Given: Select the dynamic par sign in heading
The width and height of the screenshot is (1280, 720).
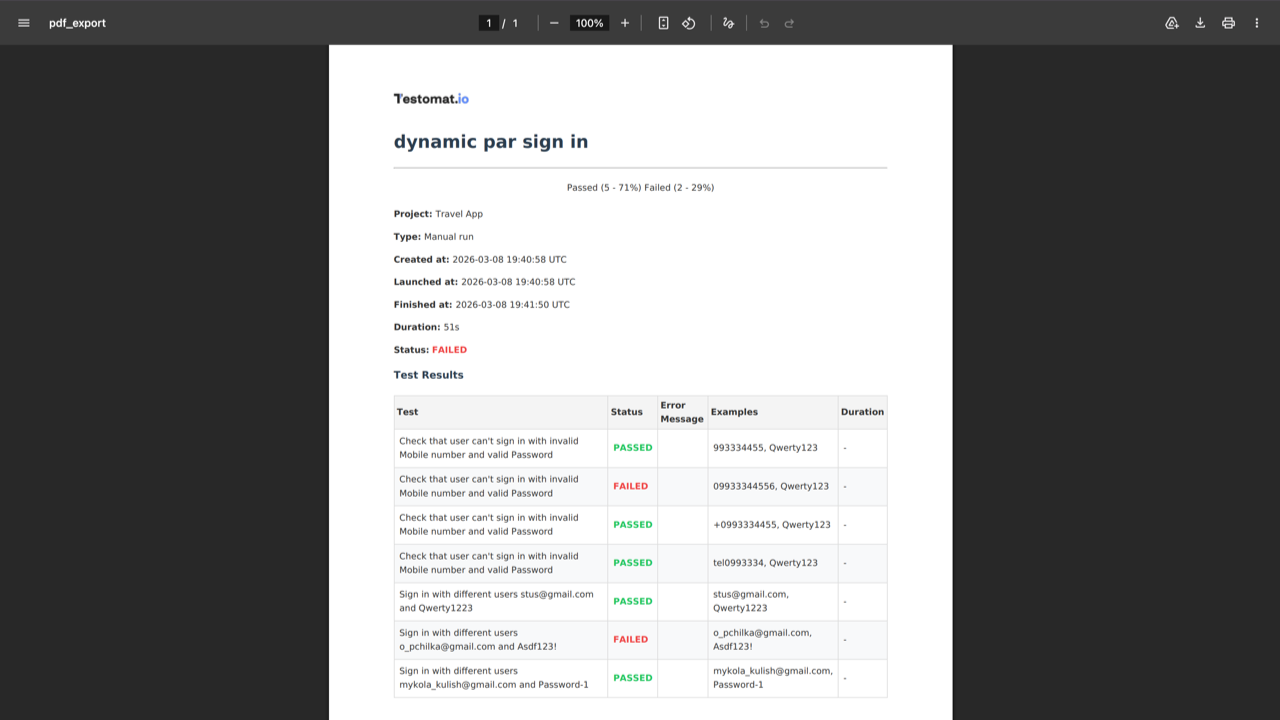Looking at the screenshot, I should pos(491,141).
